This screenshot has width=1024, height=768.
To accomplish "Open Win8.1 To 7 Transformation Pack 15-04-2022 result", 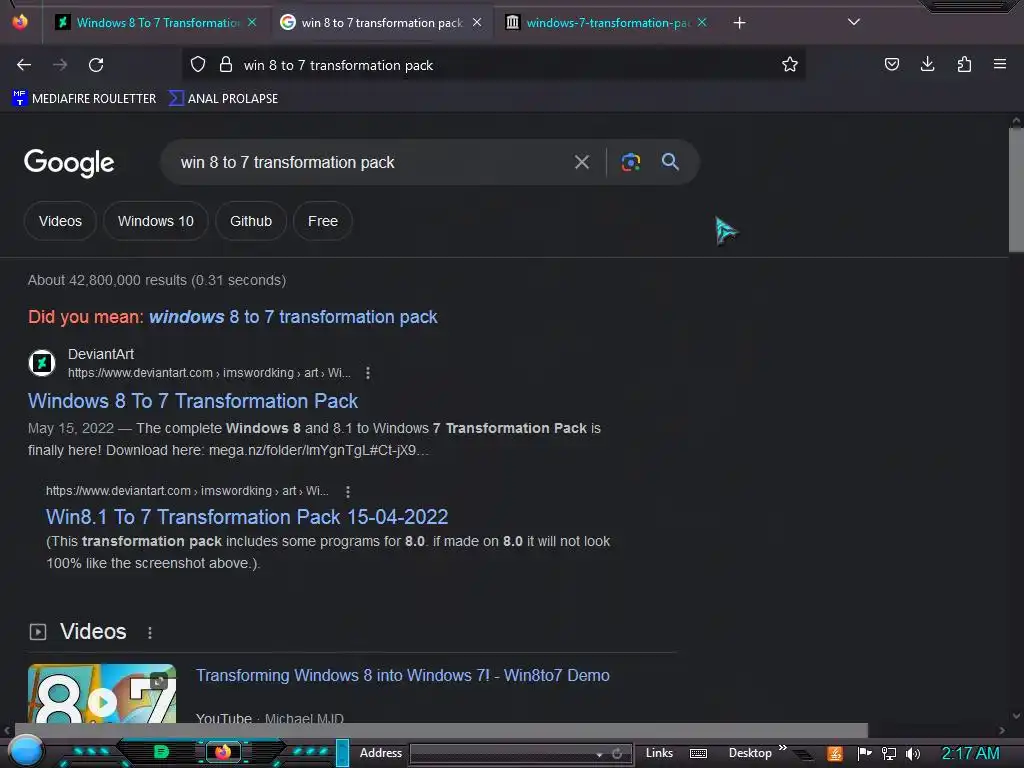I will click(247, 517).
